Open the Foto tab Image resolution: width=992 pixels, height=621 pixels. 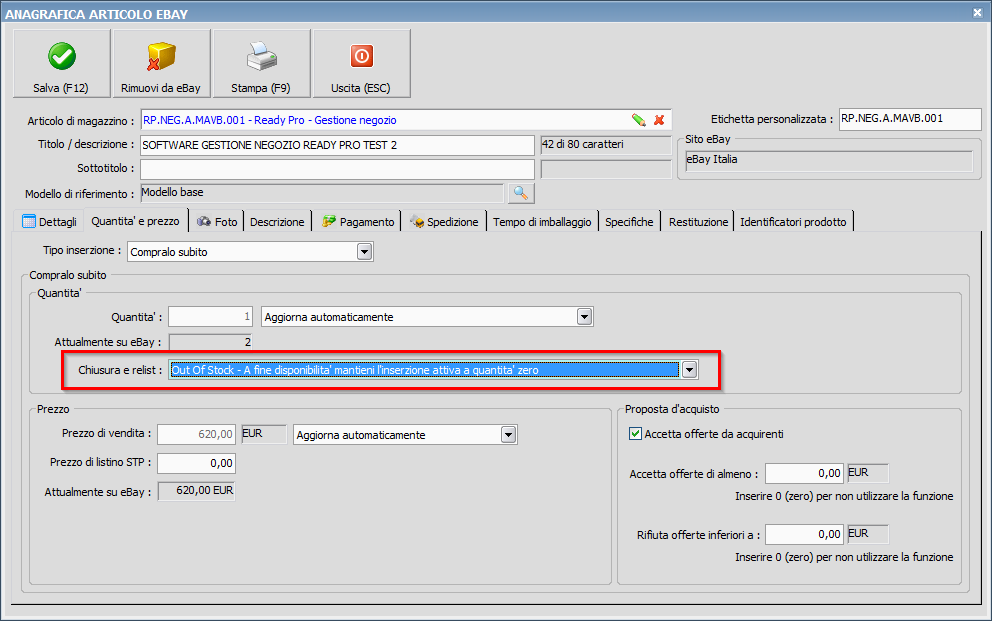(x=217, y=221)
